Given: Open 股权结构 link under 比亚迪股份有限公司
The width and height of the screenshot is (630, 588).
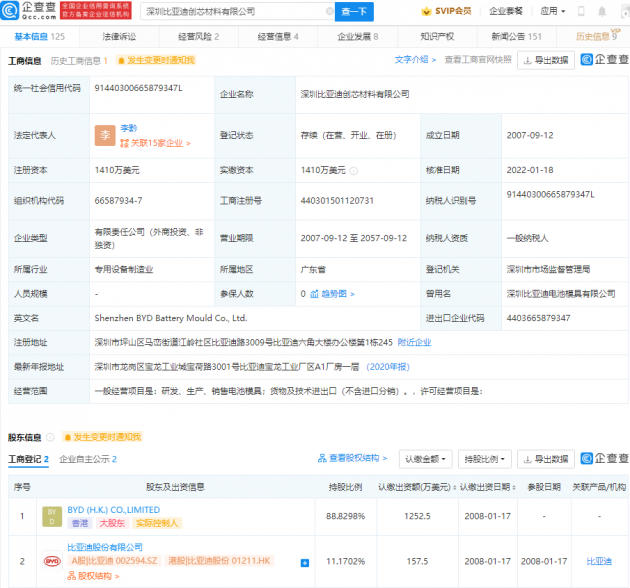Looking at the screenshot, I should 94,576.
